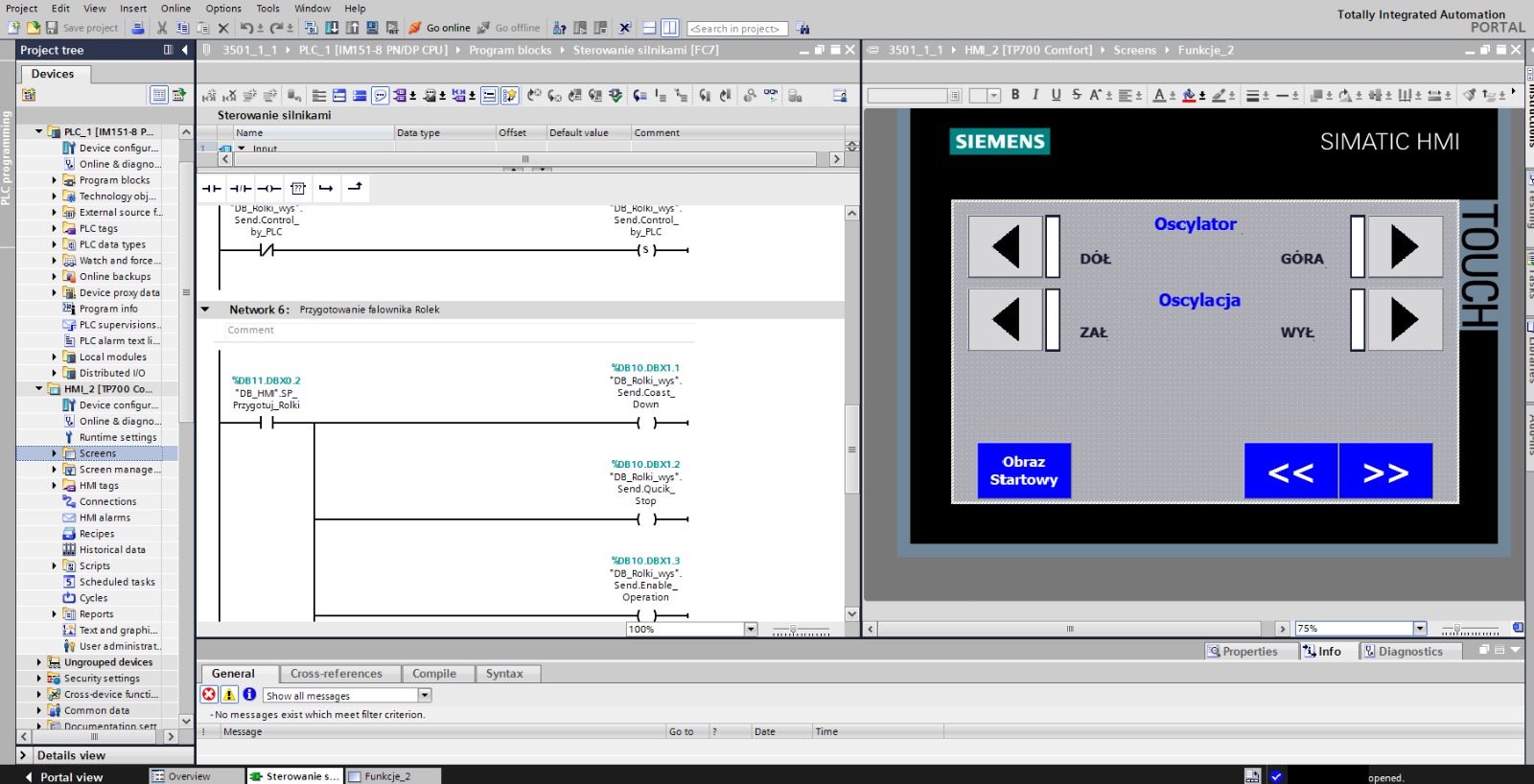1534x784 pixels.
Task: Toggle the error messages filter
Action: click(x=209, y=695)
